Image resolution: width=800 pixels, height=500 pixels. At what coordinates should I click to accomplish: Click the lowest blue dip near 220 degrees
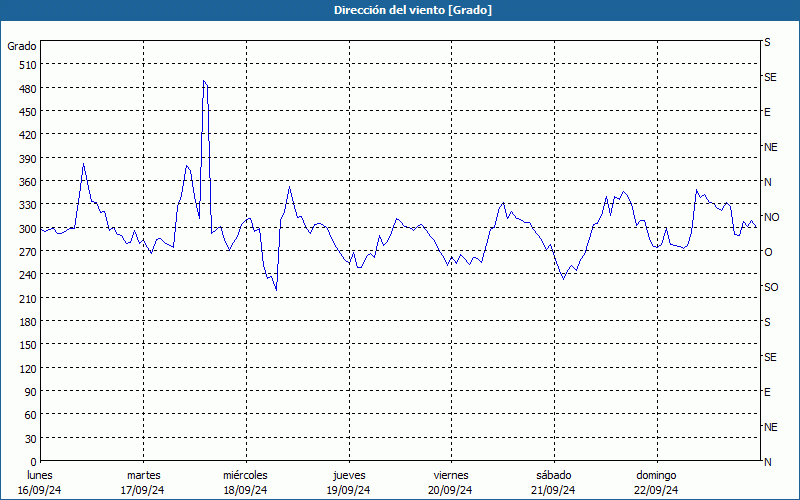click(276, 290)
